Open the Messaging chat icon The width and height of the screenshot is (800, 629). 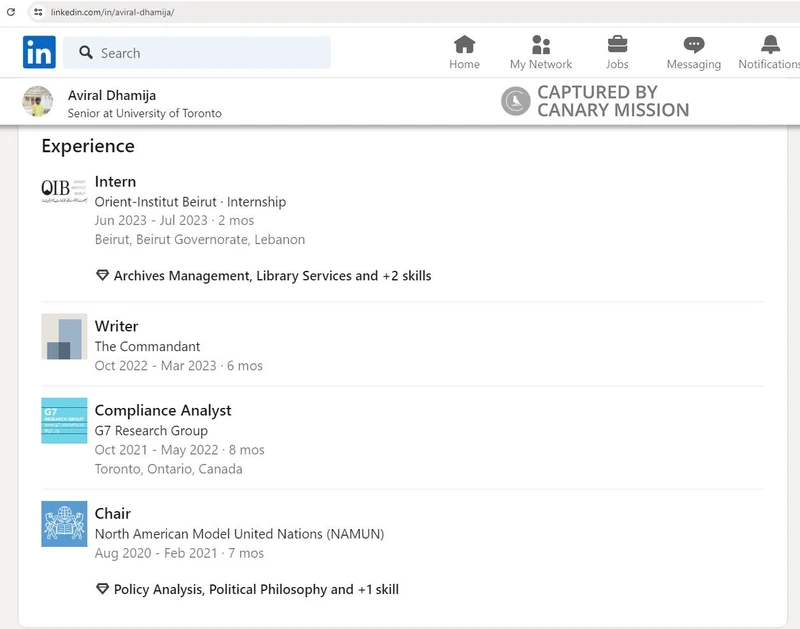coord(693,45)
